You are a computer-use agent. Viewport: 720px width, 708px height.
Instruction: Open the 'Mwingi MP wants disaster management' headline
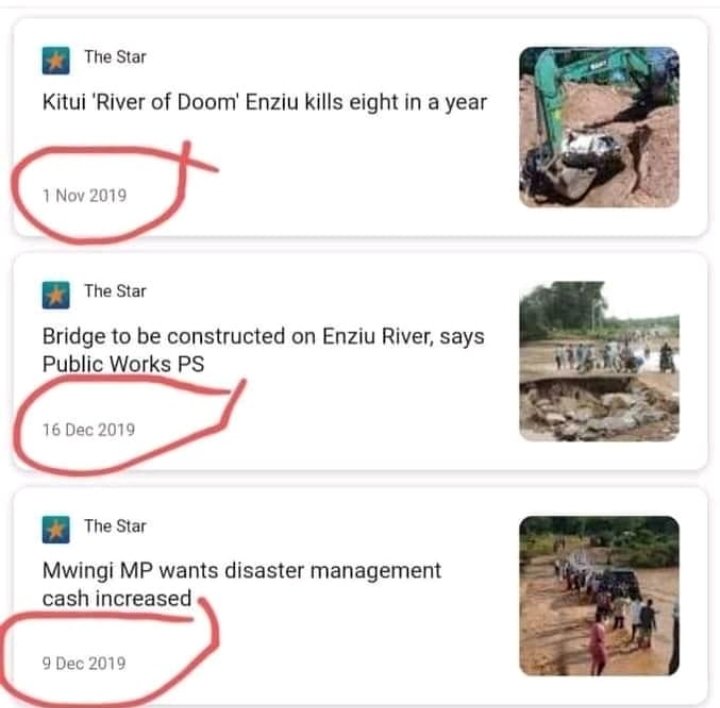coord(241,571)
